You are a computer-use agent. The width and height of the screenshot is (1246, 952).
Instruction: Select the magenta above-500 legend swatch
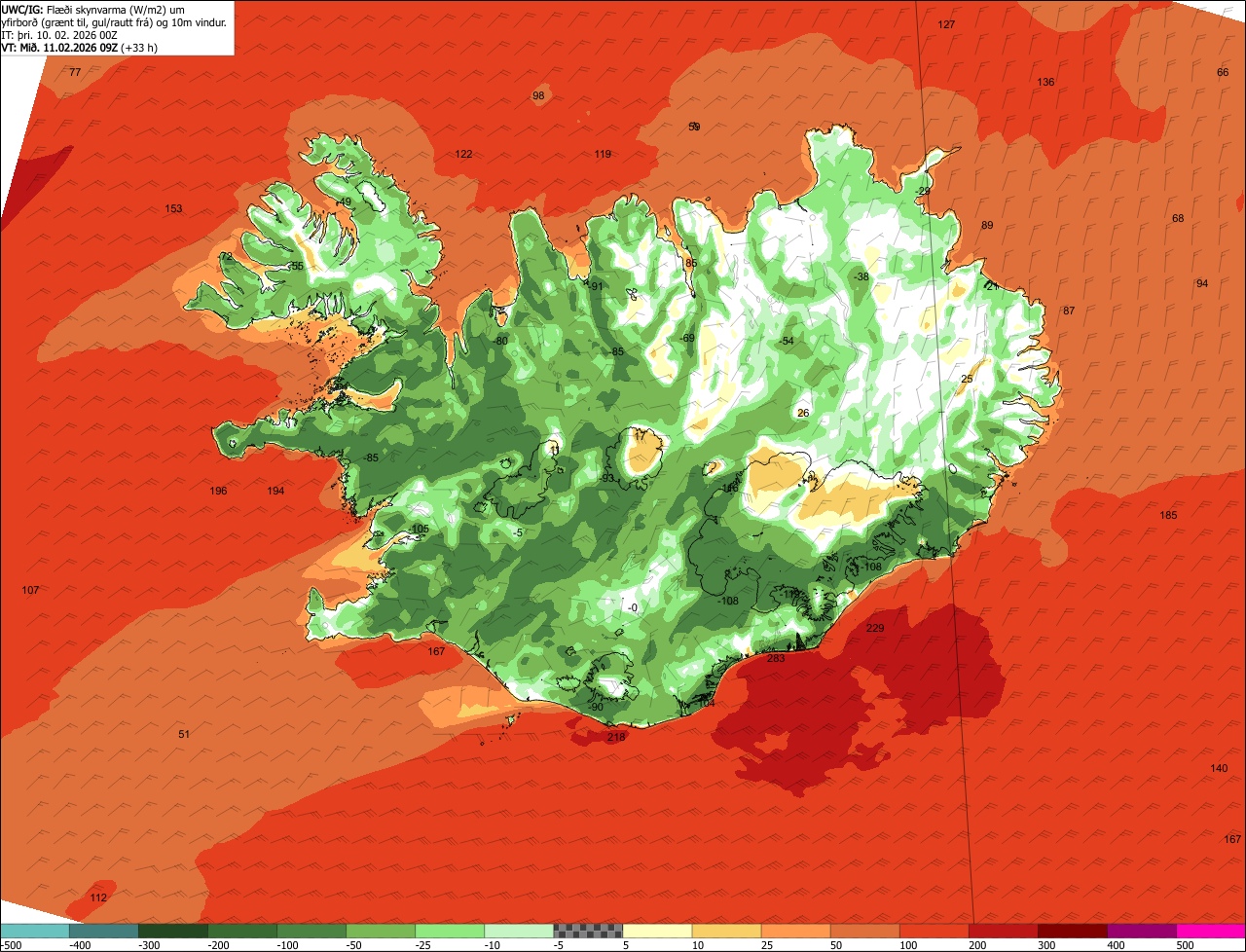[x=1211, y=931]
